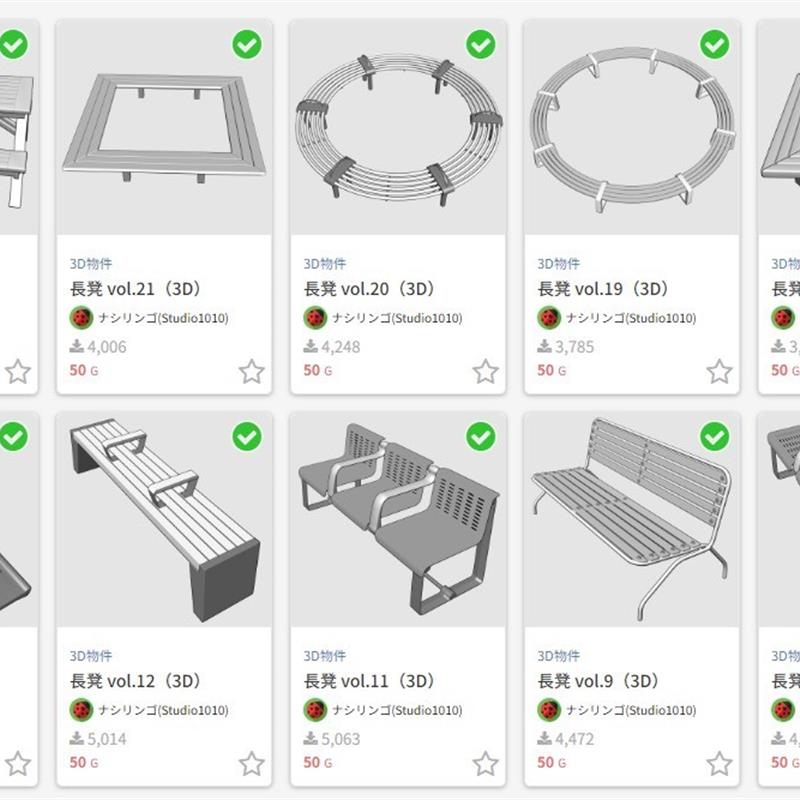Favorite 長凳 vol.11 using star icon
800x800 pixels.
[x=485, y=764]
